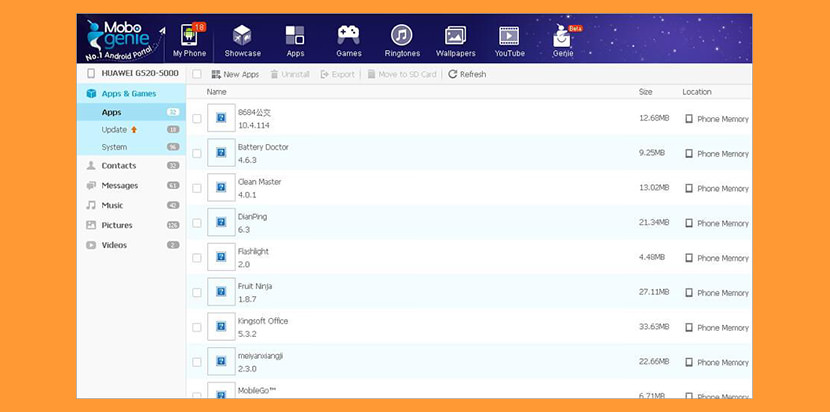Click the 21.34MB size value
830x412 pixels.
coord(654,222)
